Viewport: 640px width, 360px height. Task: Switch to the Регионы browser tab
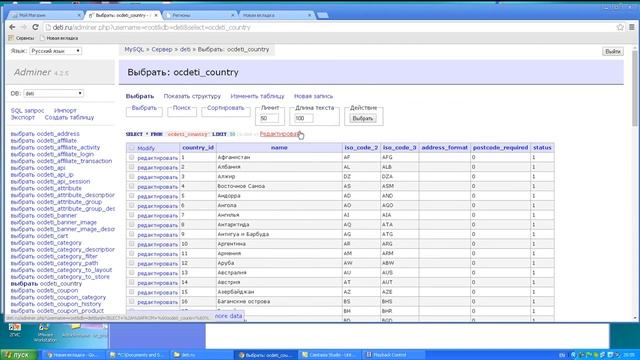coord(200,15)
